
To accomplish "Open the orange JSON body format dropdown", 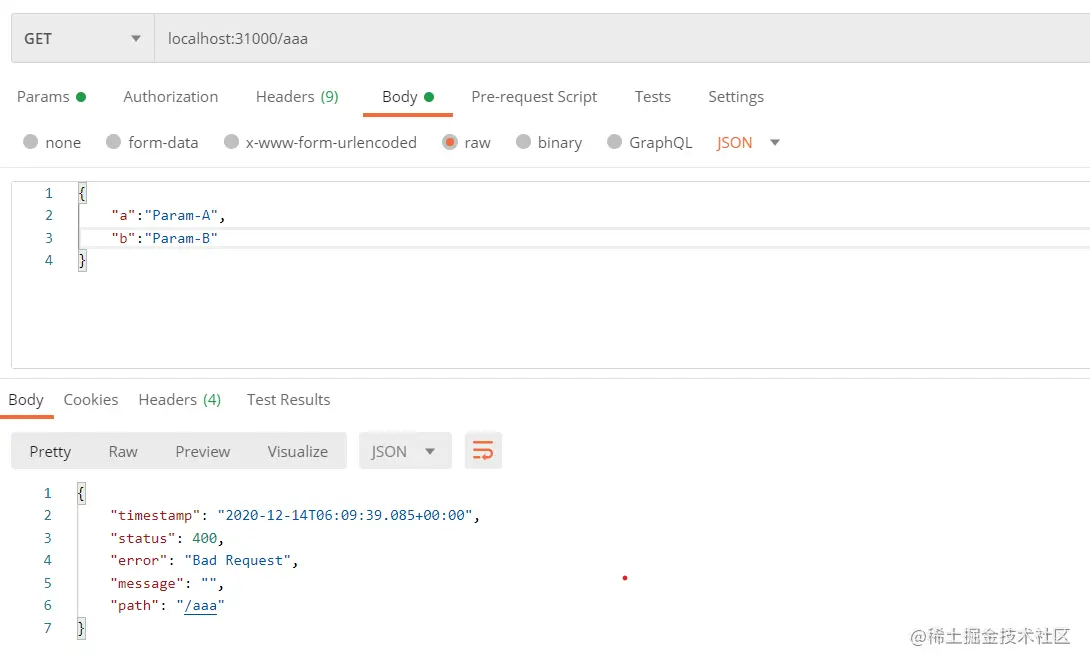I will coord(748,143).
